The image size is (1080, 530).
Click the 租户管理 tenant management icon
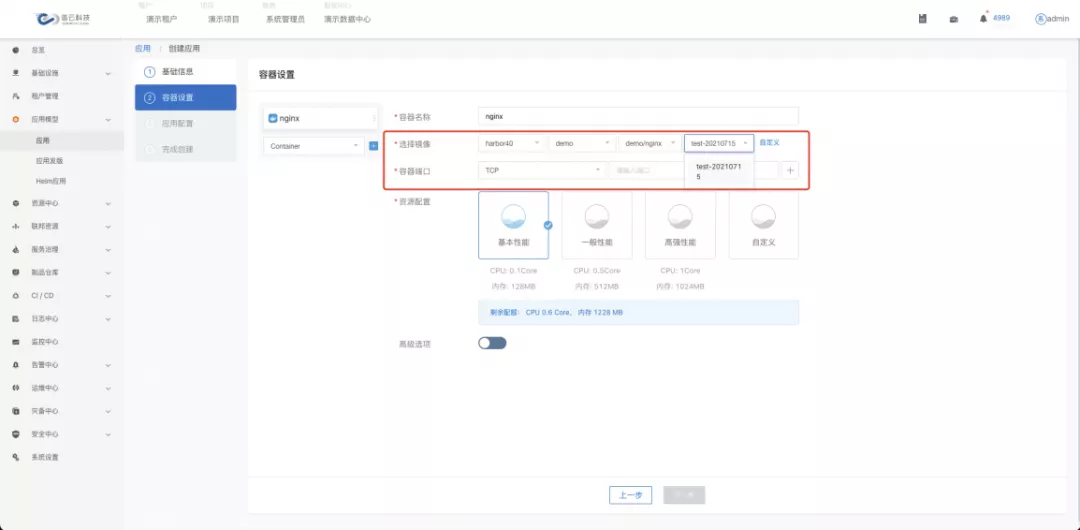[x=15, y=96]
